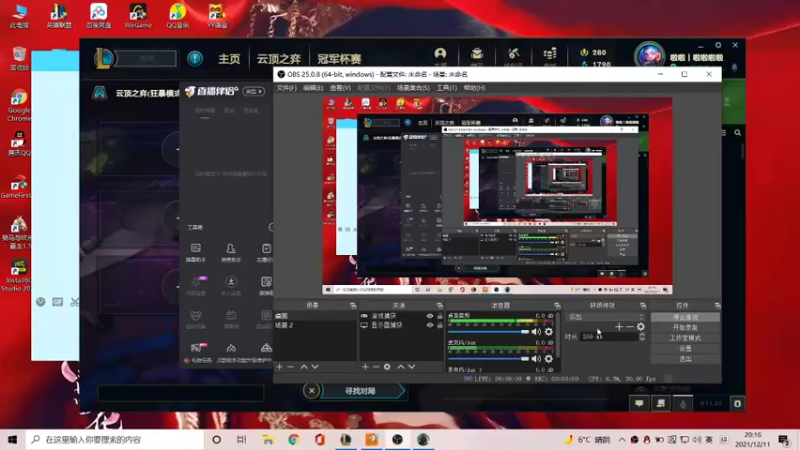Pop out the 来源 dock panel

[x=439, y=306]
